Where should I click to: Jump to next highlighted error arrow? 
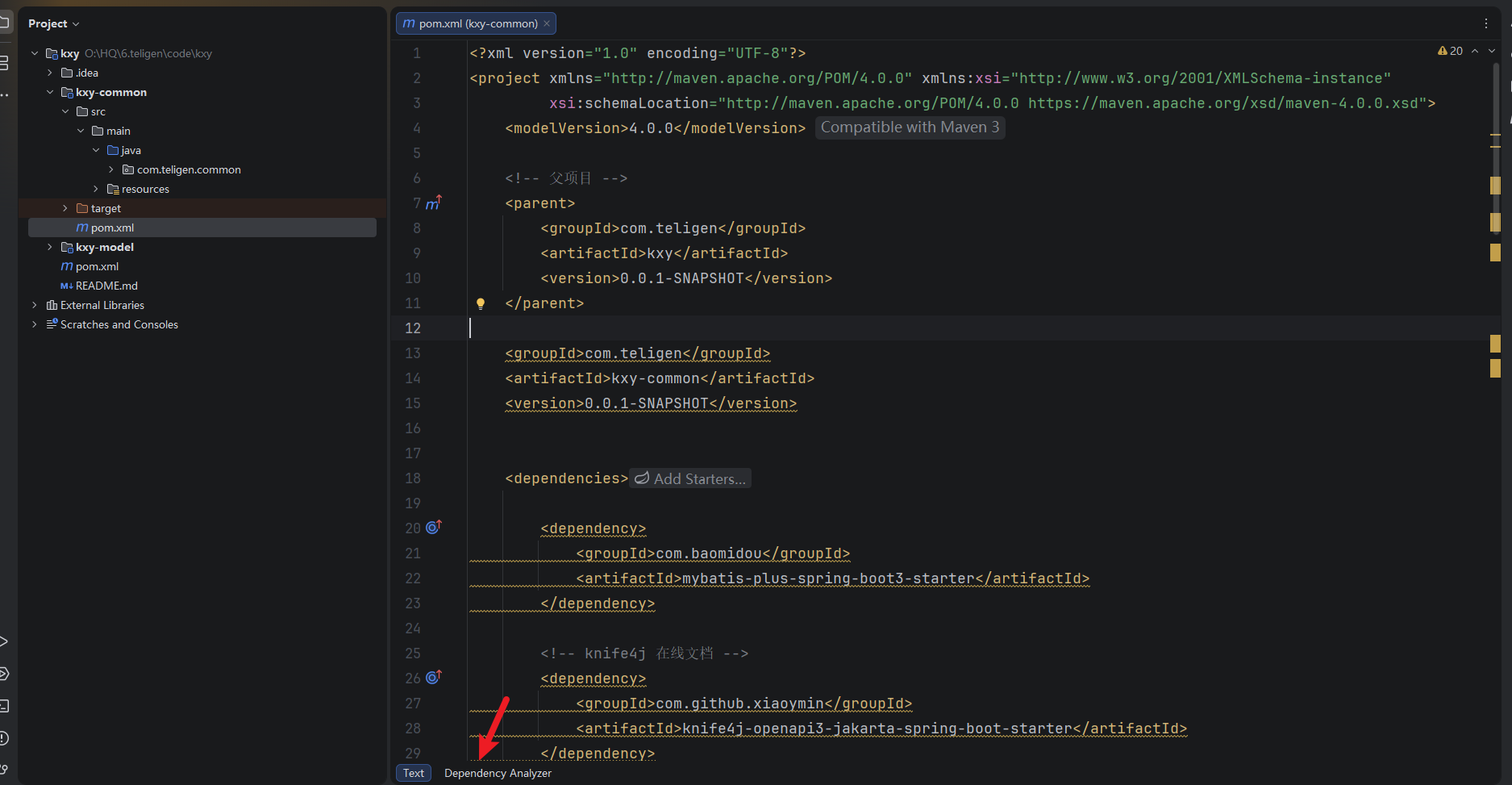[x=1492, y=51]
